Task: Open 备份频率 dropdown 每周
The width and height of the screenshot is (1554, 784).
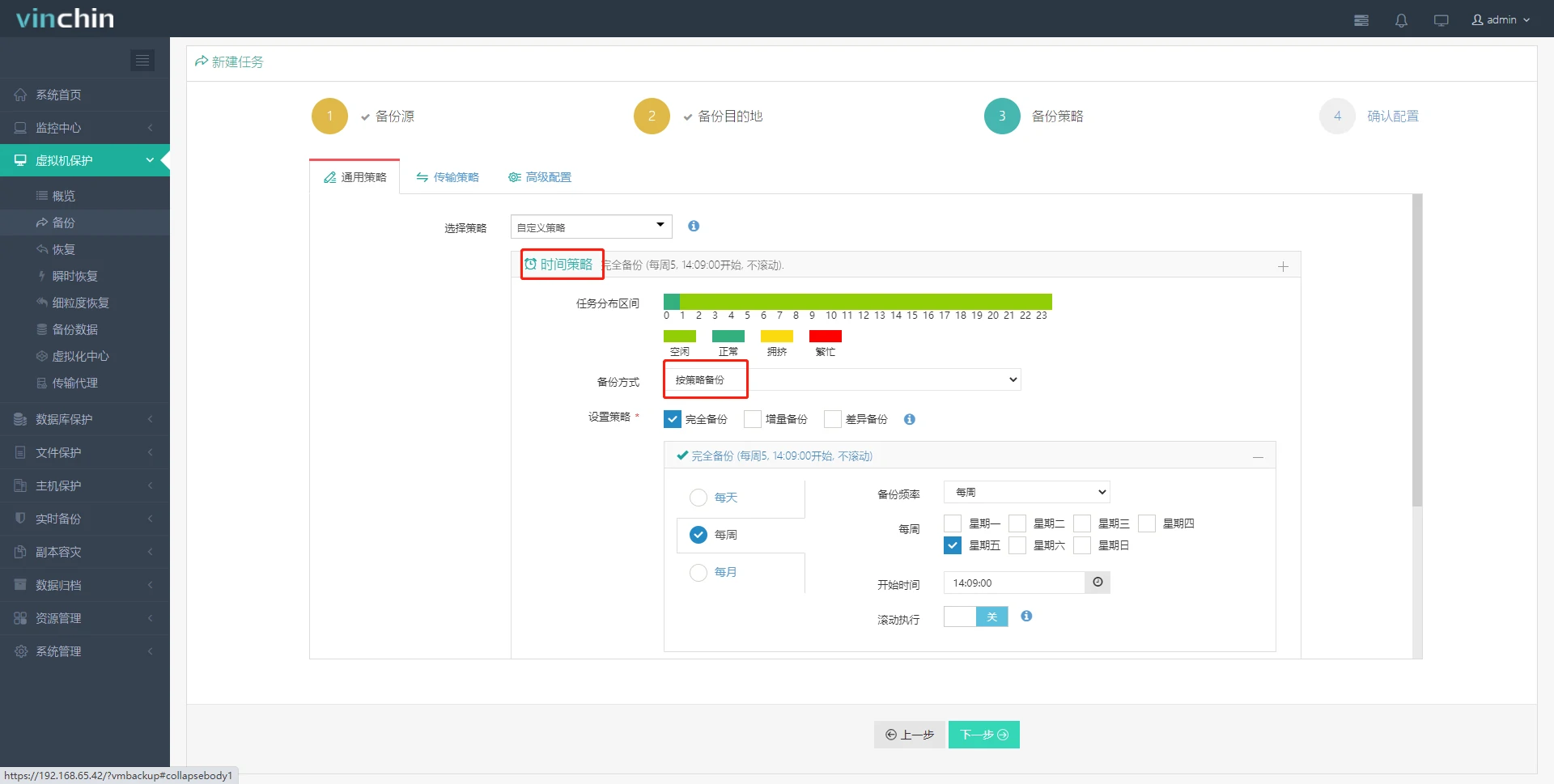Action: tap(1027, 492)
